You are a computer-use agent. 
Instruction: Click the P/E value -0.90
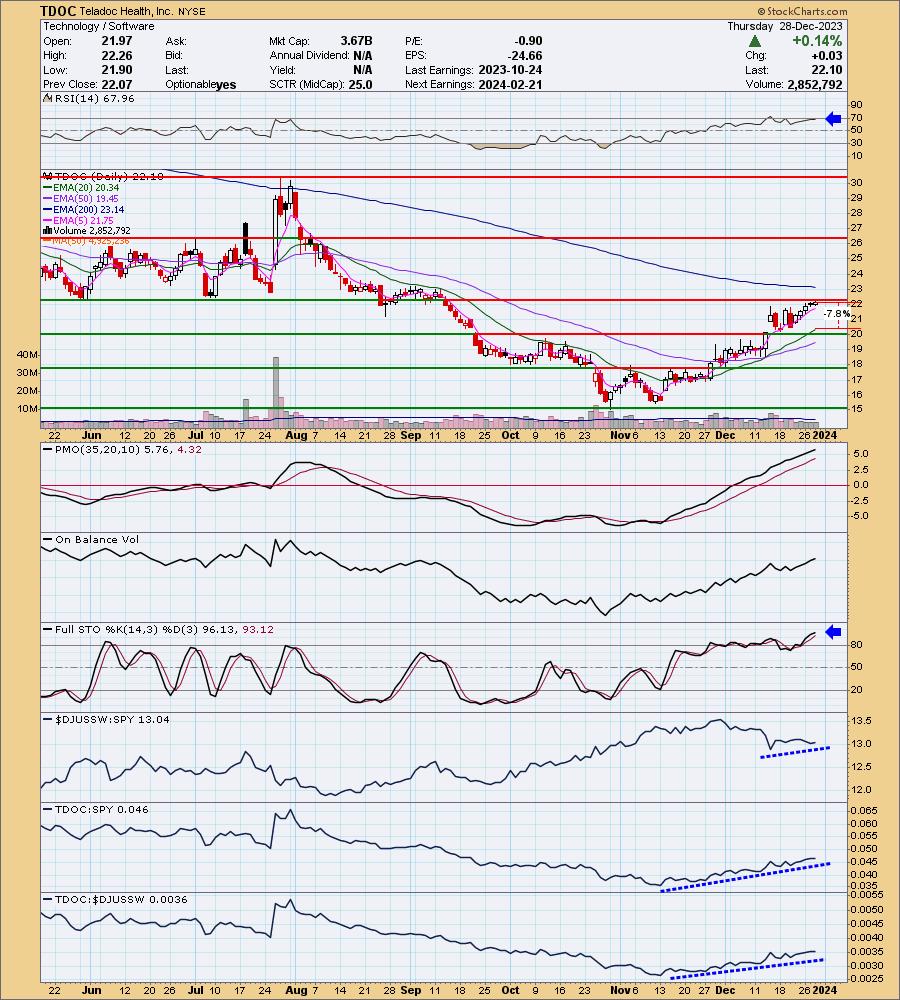pos(527,41)
